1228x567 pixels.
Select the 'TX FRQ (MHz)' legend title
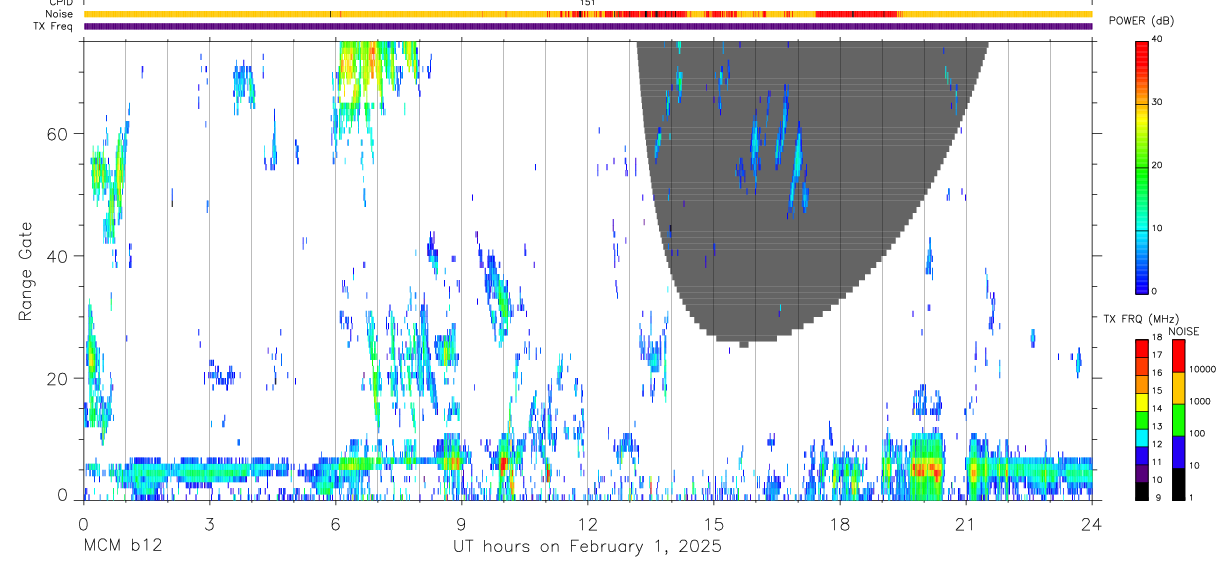(1141, 319)
